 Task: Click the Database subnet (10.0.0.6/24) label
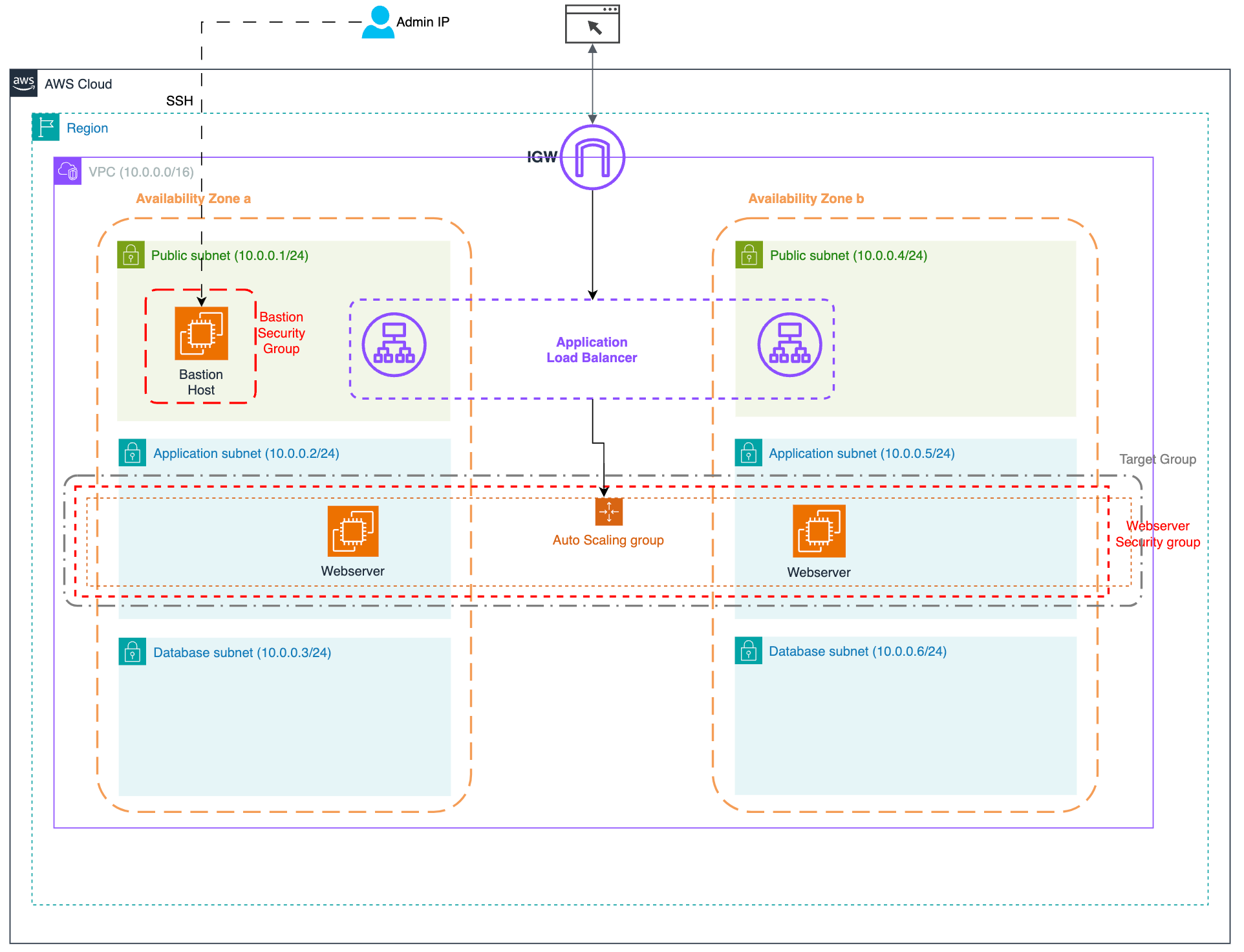coord(858,651)
